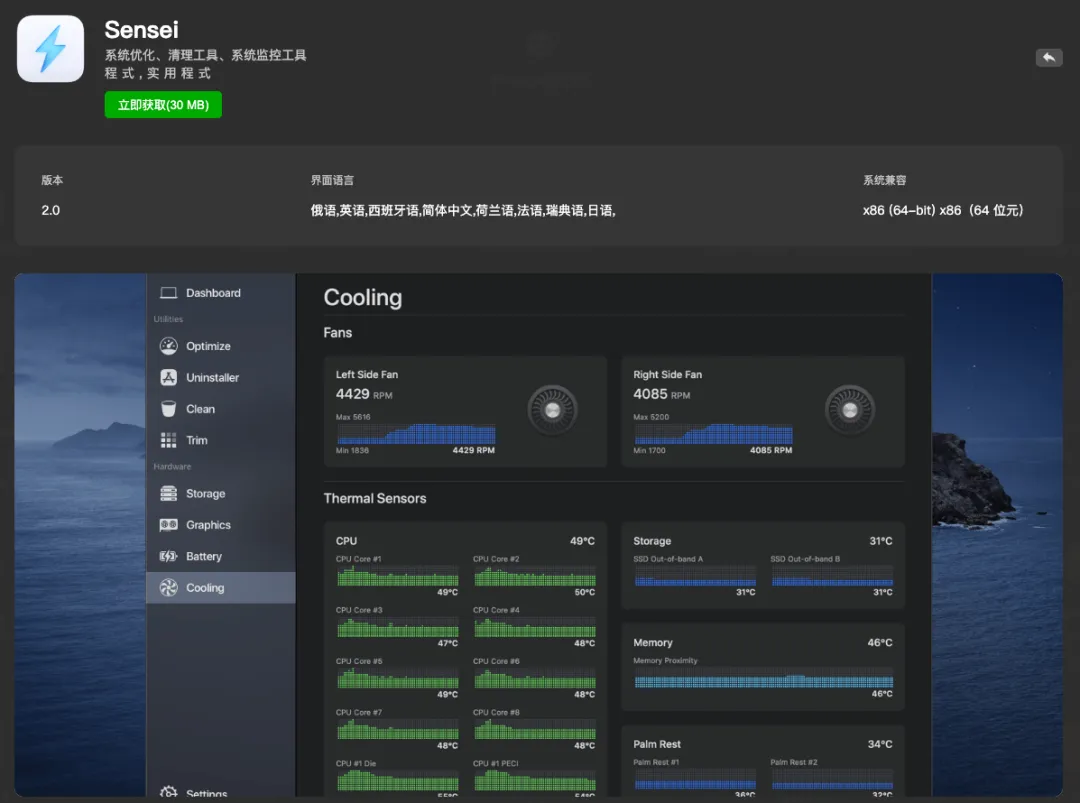The height and width of the screenshot is (803, 1080).
Task: Click the Settings gear icon in sidebar
Action: click(169, 792)
